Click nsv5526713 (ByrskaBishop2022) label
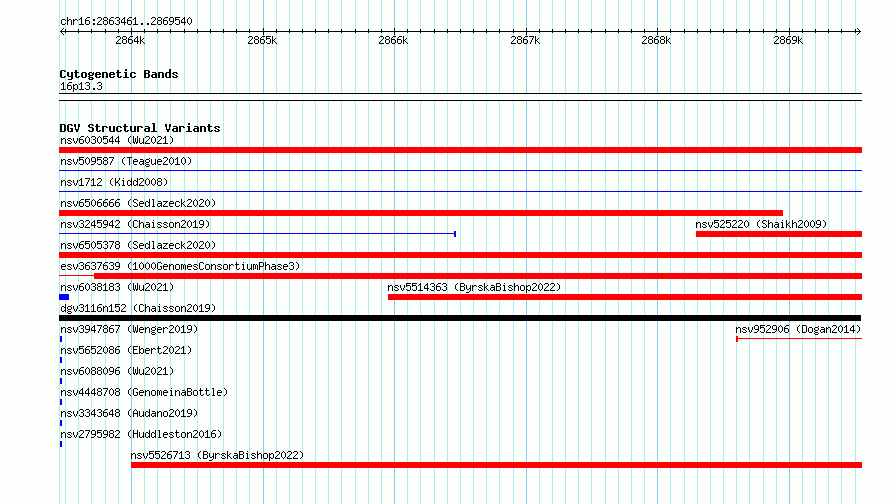Image resolution: width=890 pixels, height=504 pixels. [x=217, y=455]
